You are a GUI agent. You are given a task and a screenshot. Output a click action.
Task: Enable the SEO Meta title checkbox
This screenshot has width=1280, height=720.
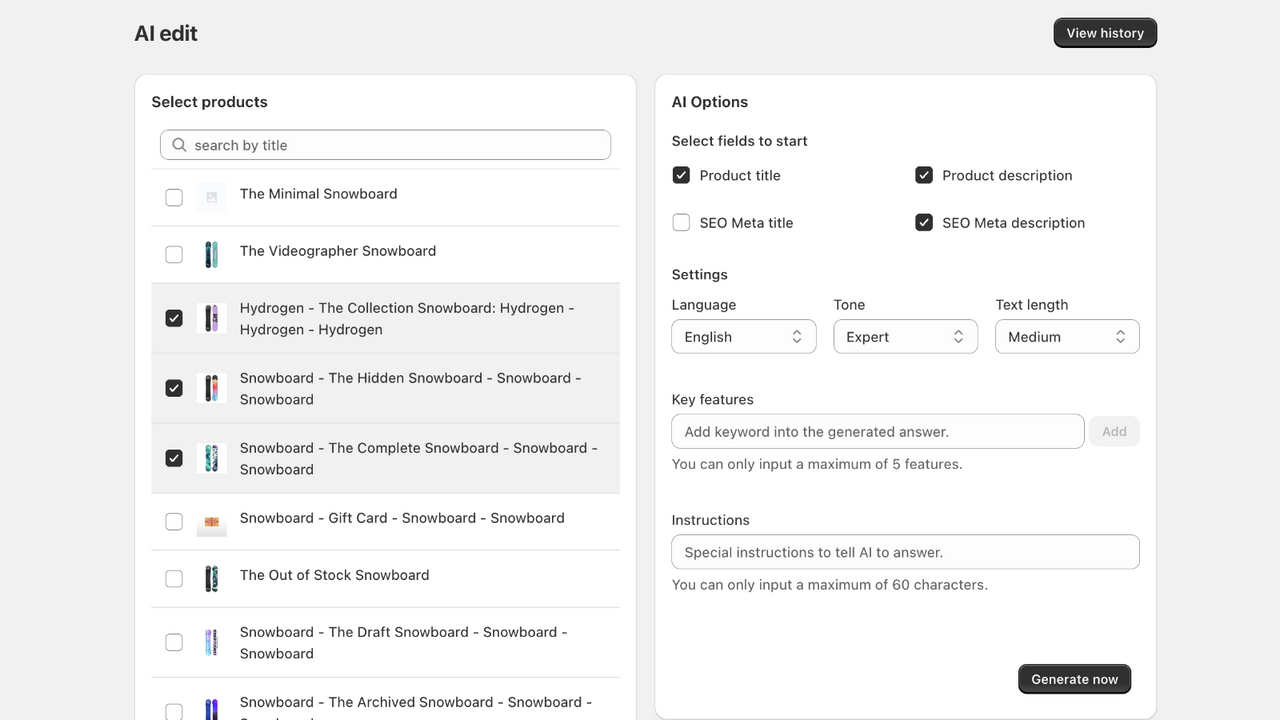(x=681, y=223)
